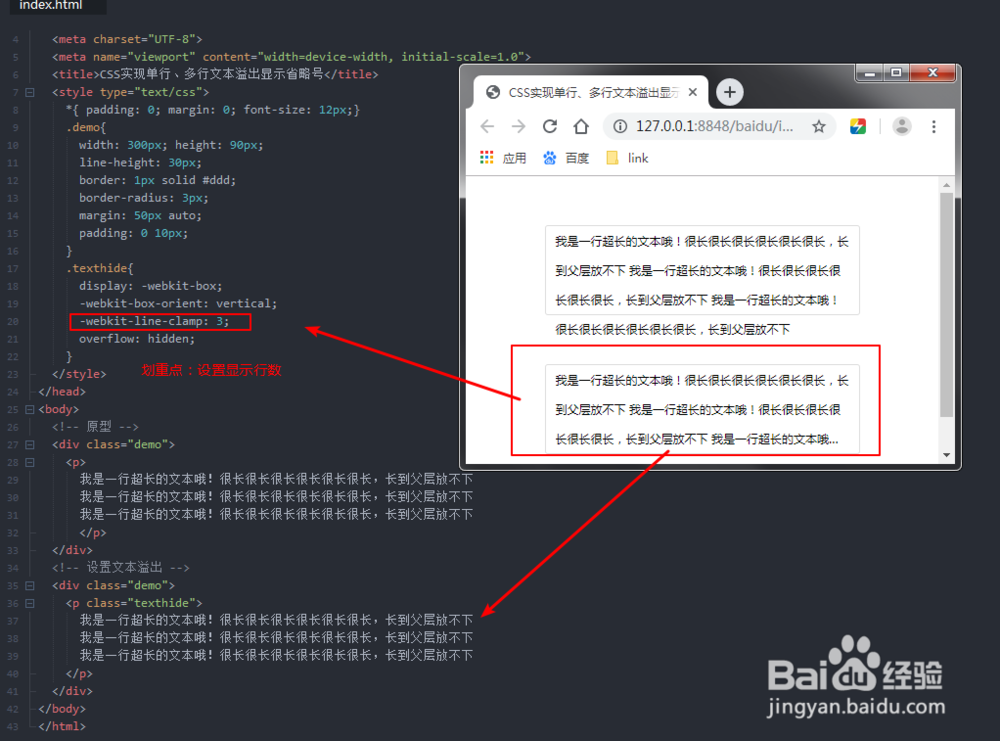The width and height of the screenshot is (1000, 741).
Task: Click the site info icon in address bar
Action: 620,126
